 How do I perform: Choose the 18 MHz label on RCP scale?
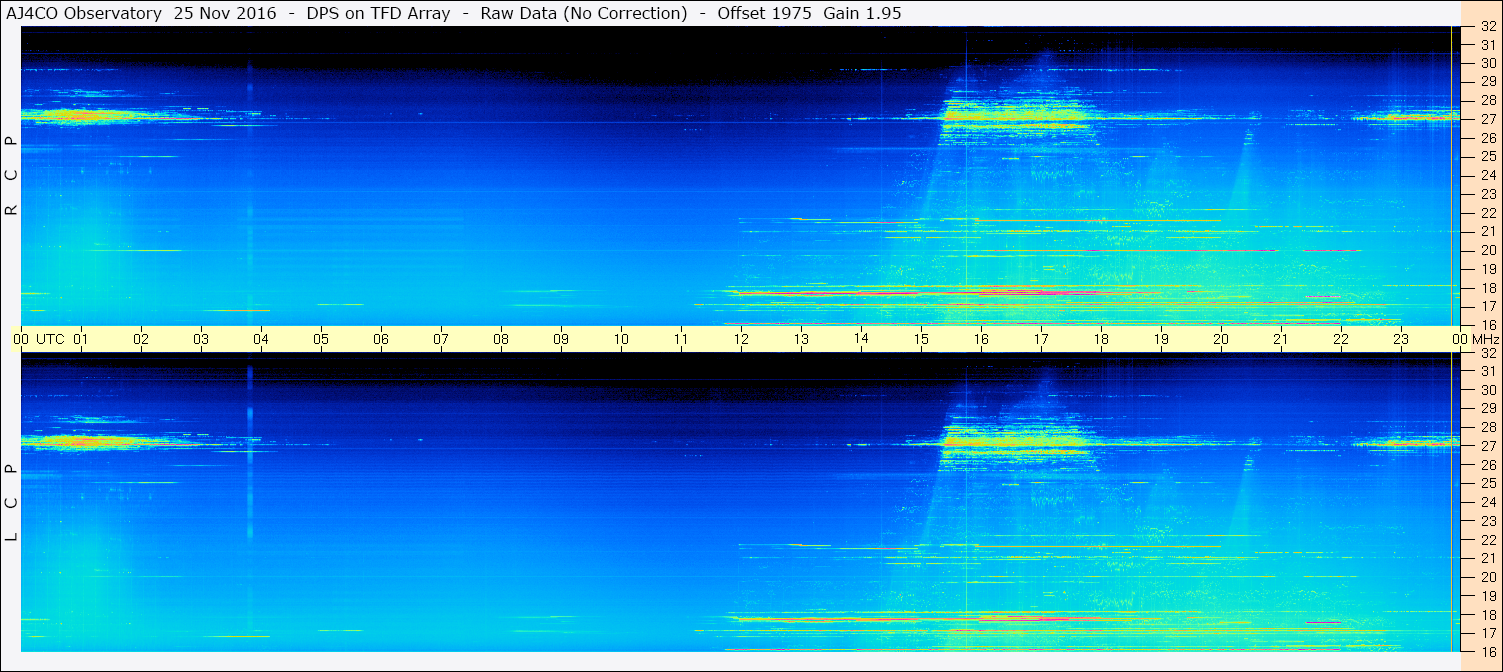1487,288
